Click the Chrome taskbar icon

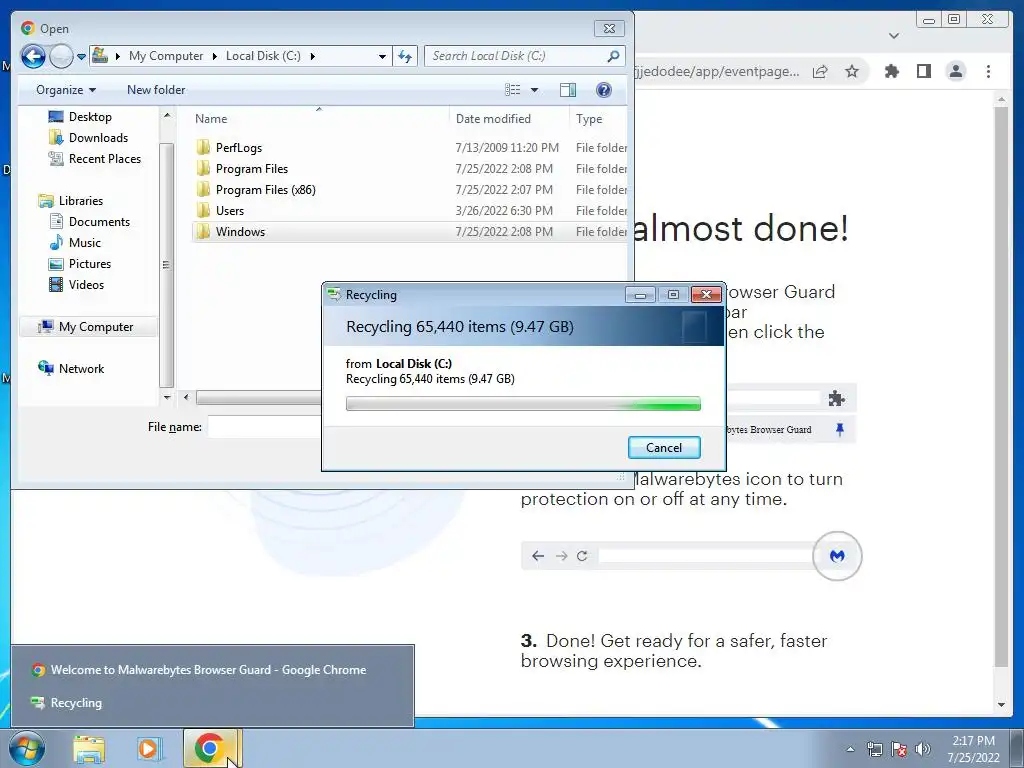(x=210, y=748)
